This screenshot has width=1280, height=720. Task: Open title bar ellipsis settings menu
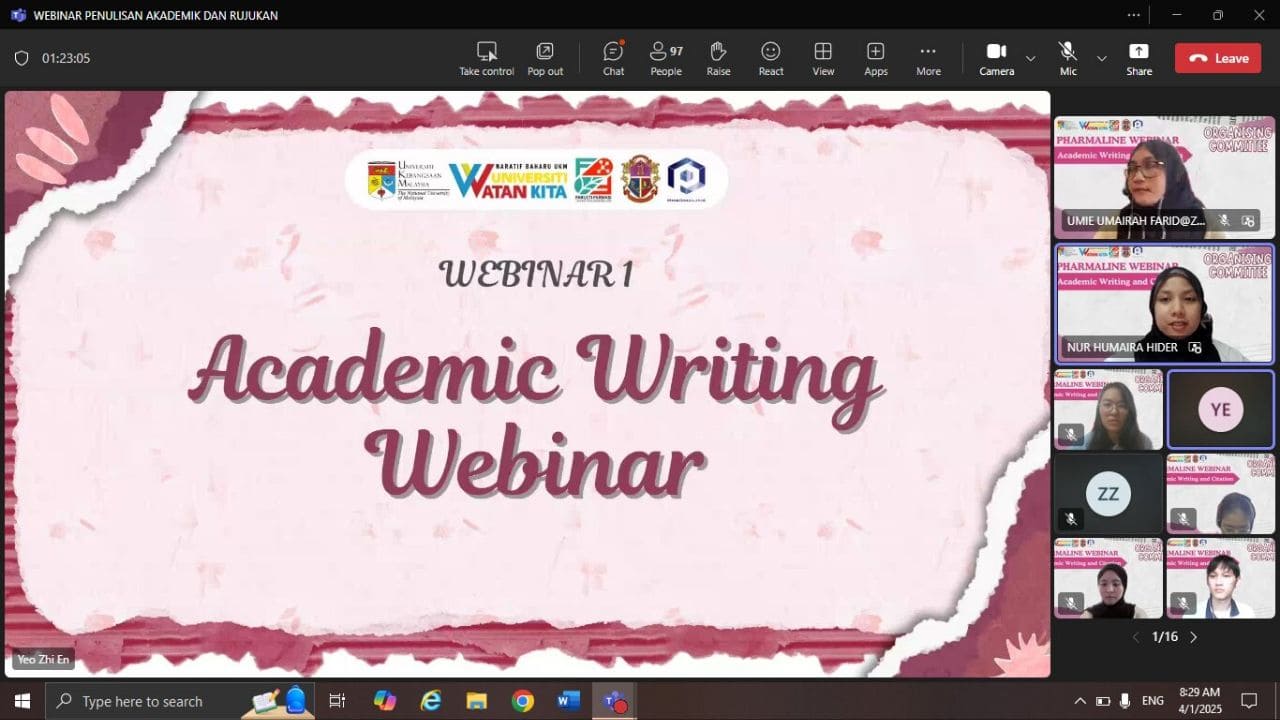coord(1133,15)
